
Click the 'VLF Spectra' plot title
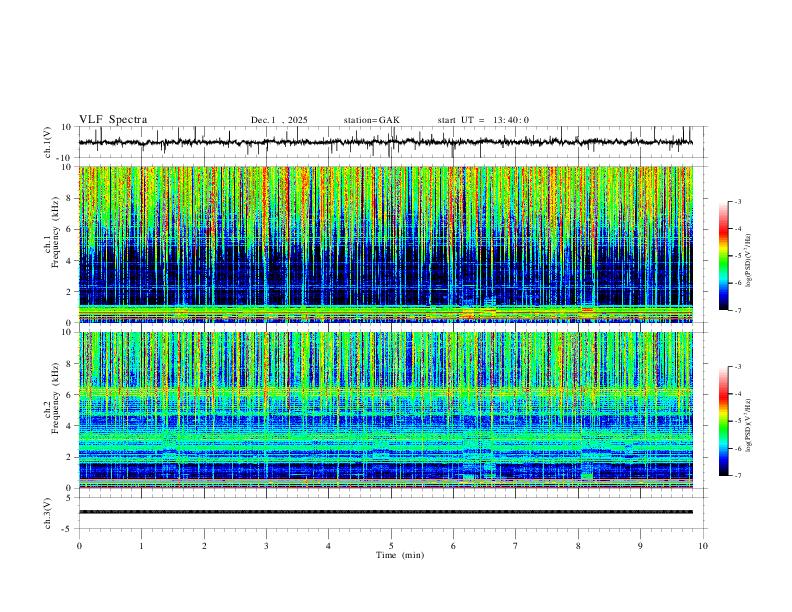tap(113, 120)
